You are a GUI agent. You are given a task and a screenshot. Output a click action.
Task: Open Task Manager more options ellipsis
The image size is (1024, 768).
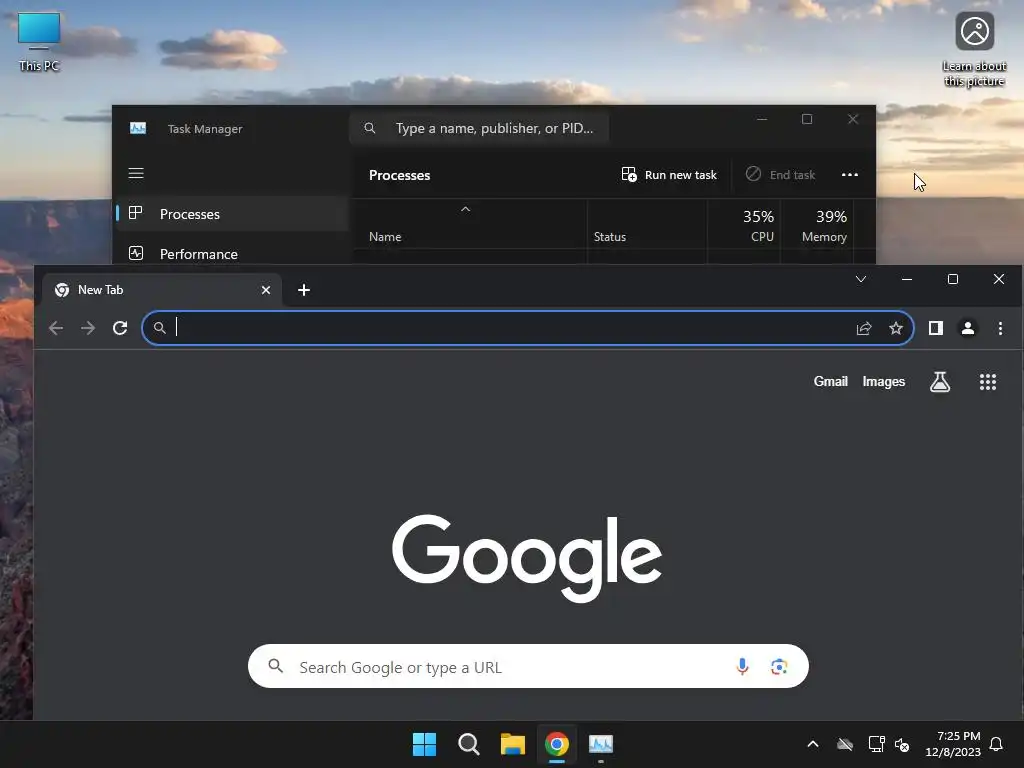pos(850,174)
